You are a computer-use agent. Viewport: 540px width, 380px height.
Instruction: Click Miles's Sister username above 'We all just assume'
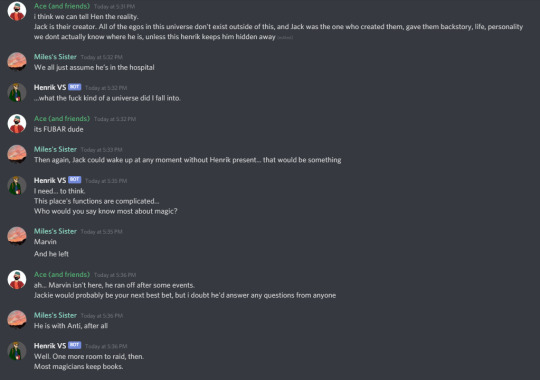tap(55, 57)
